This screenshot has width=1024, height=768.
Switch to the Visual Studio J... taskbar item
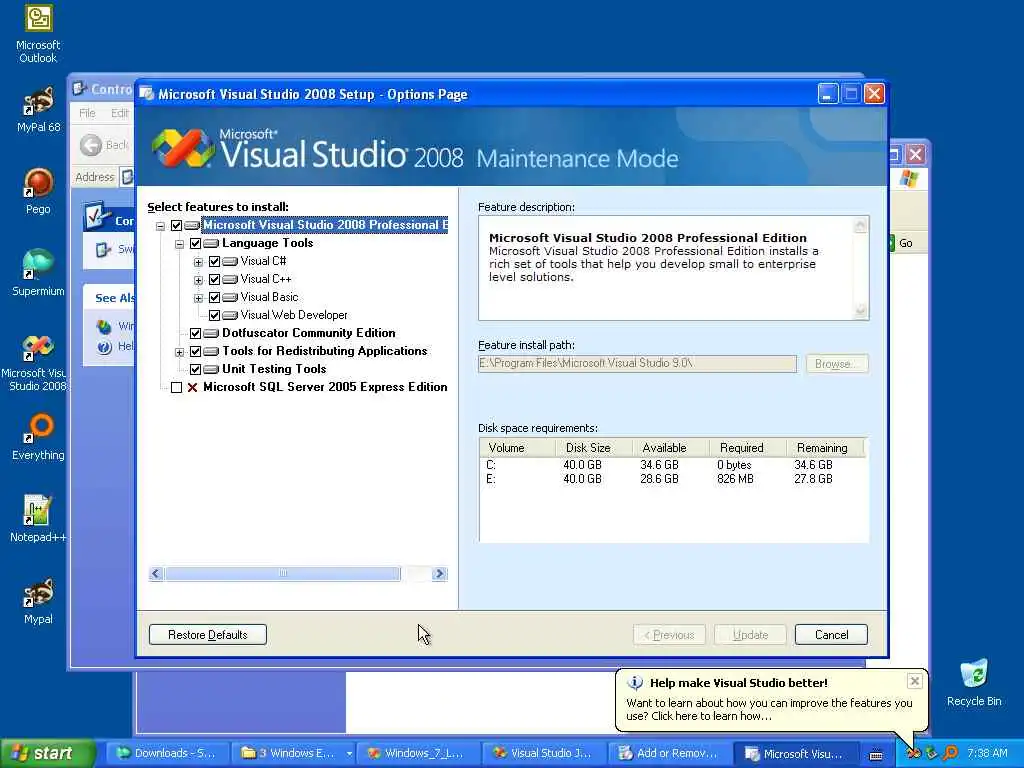(543, 753)
